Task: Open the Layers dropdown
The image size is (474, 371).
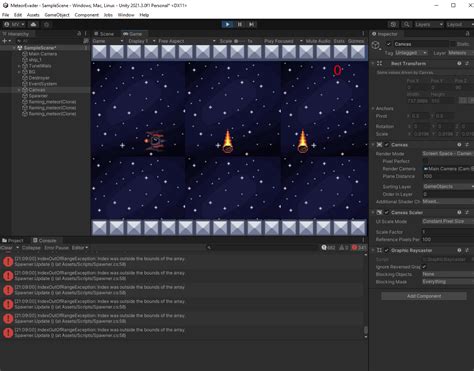Action: pos(429,24)
